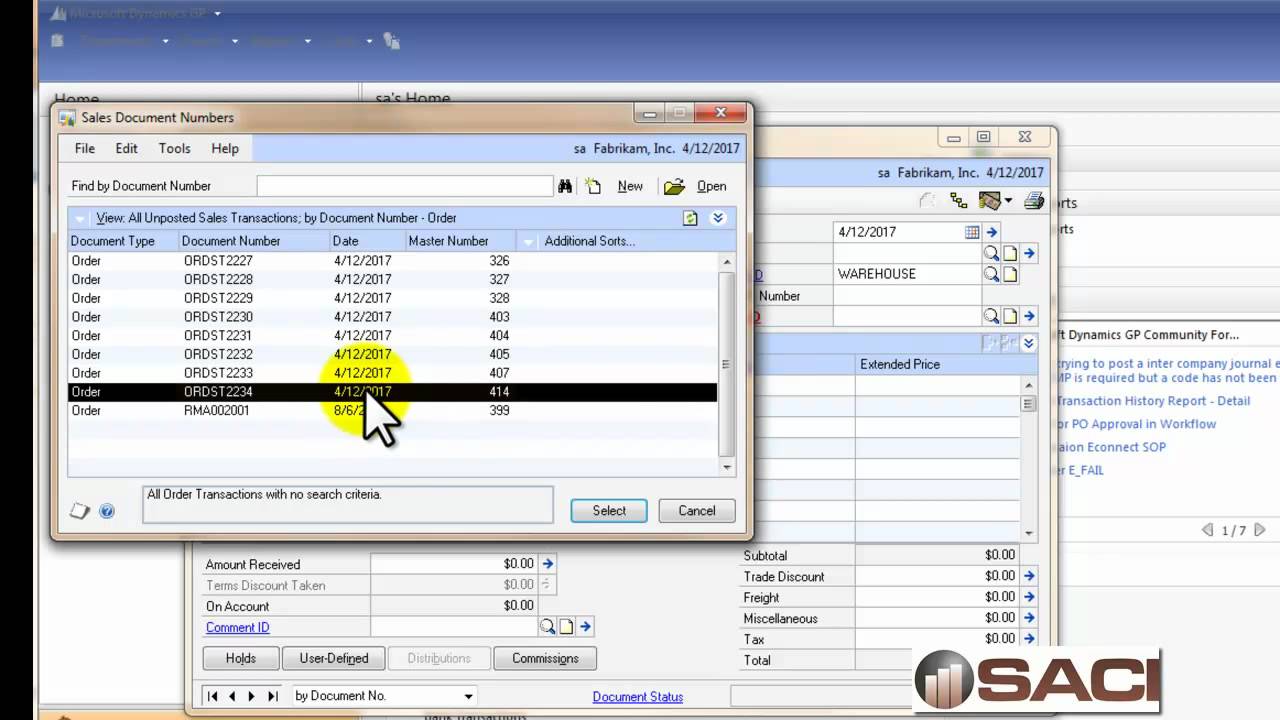Open the Edit menu
Image resolution: width=1280 pixels, height=720 pixels.
[x=126, y=148]
